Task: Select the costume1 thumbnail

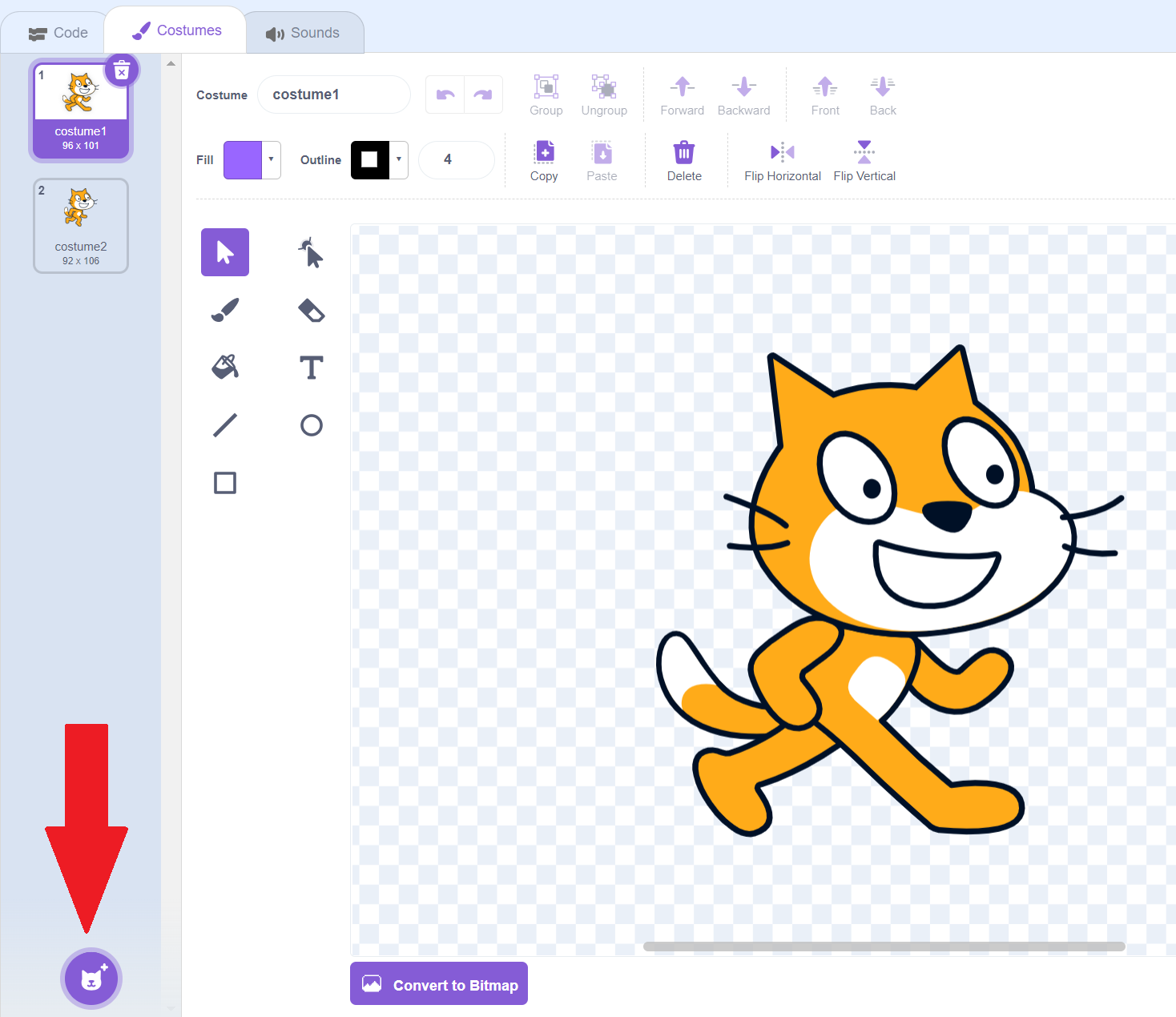Action: tap(81, 110)
